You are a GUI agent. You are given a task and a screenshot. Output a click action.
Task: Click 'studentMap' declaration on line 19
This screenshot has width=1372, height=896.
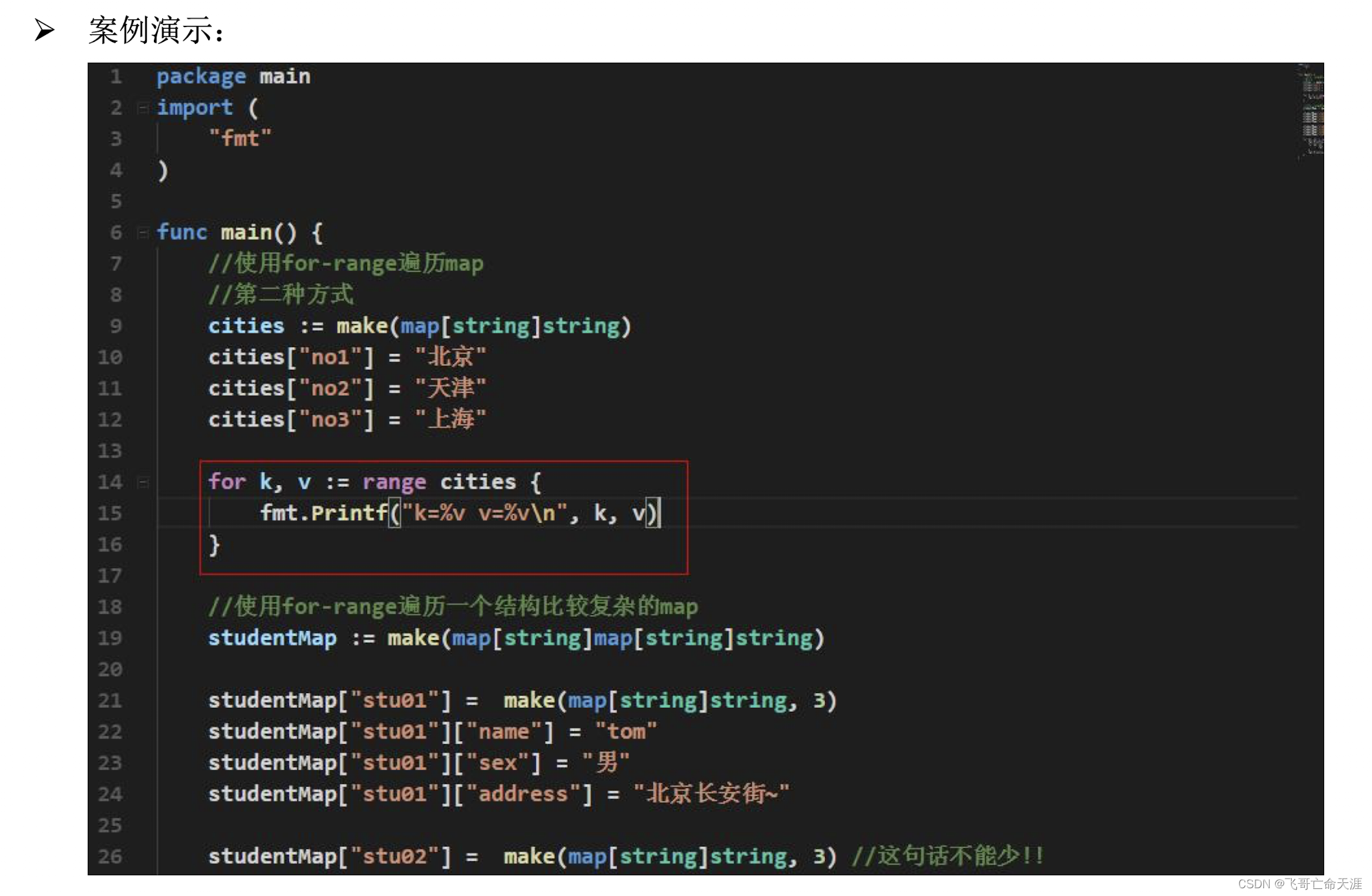[x=272, y=638]
